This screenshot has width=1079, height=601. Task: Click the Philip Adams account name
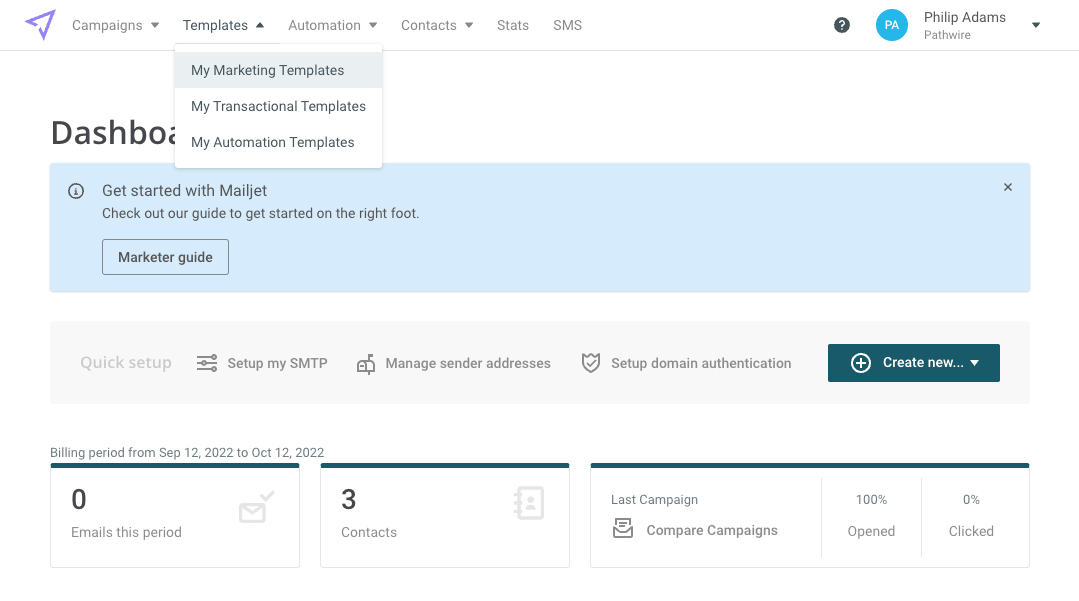965,17
